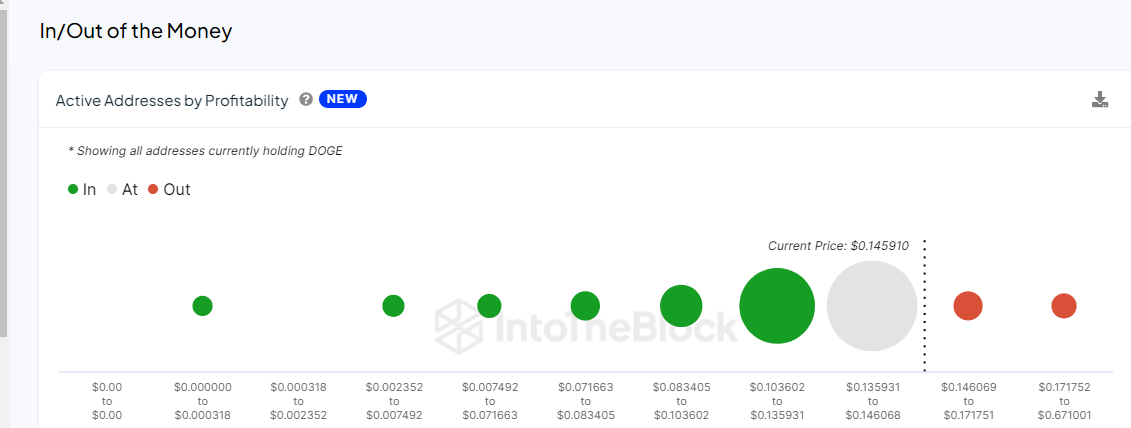The image size is (1131, 428).
Task: Click the leftmost small green bubble
Action: coord(203,306)
